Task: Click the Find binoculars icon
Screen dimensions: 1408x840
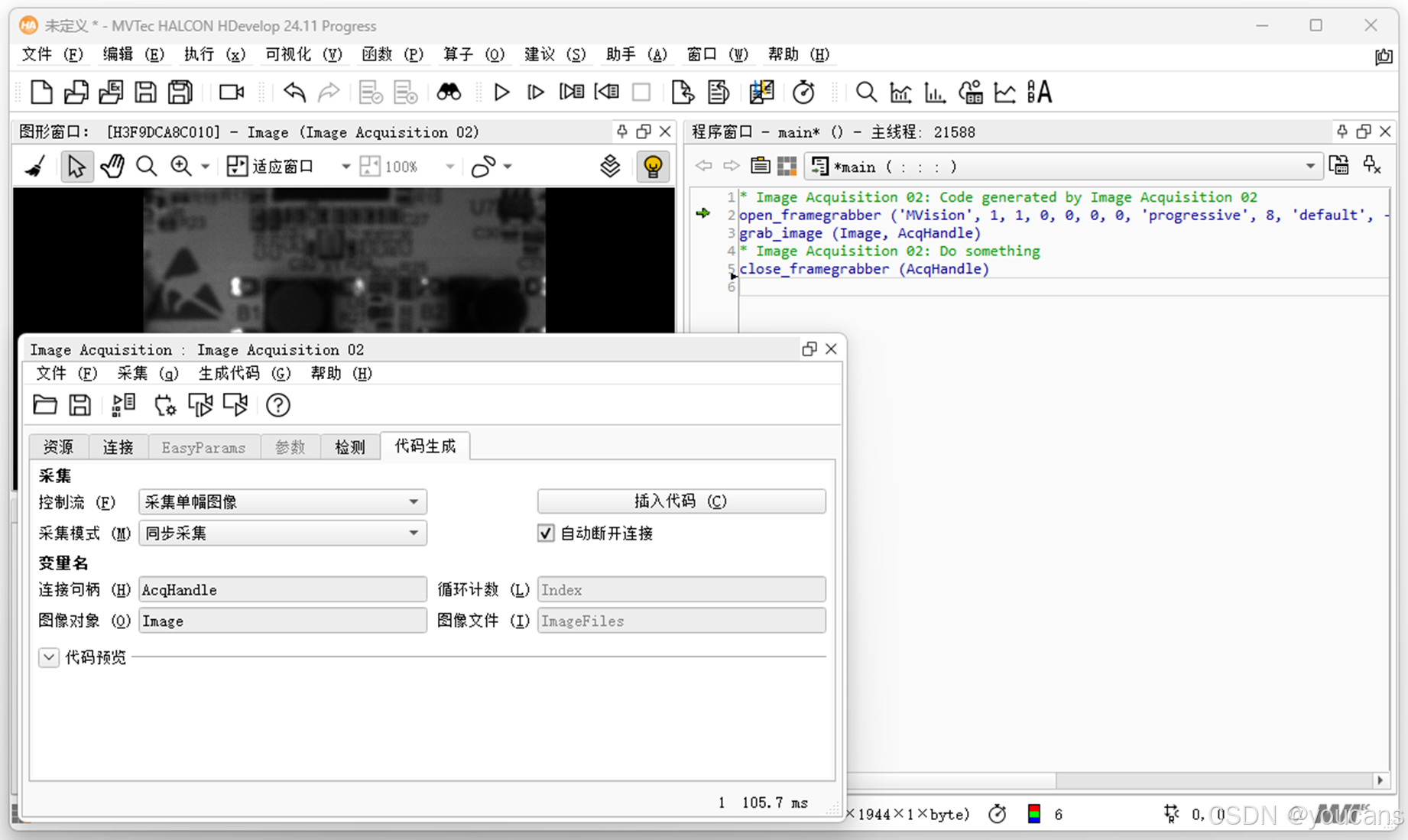Action: coord(449,92)
